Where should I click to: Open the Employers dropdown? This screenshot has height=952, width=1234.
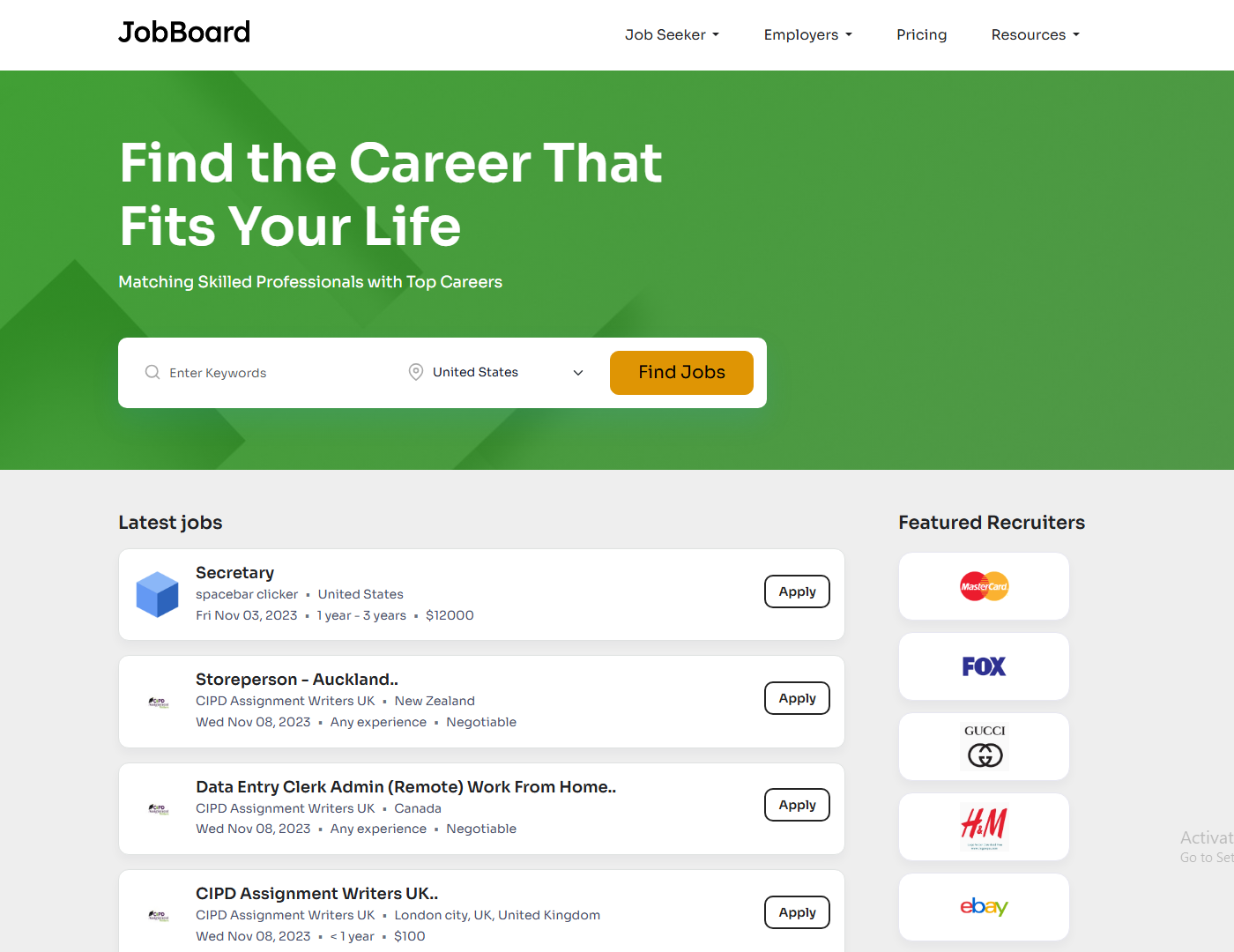807,34
